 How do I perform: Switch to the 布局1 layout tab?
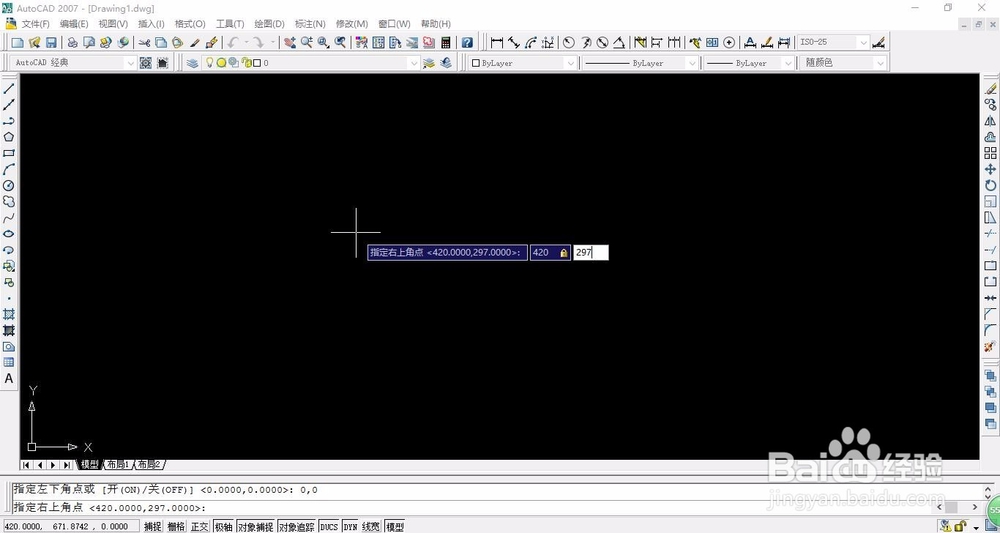pyautogui.click(x=118, y=465)
